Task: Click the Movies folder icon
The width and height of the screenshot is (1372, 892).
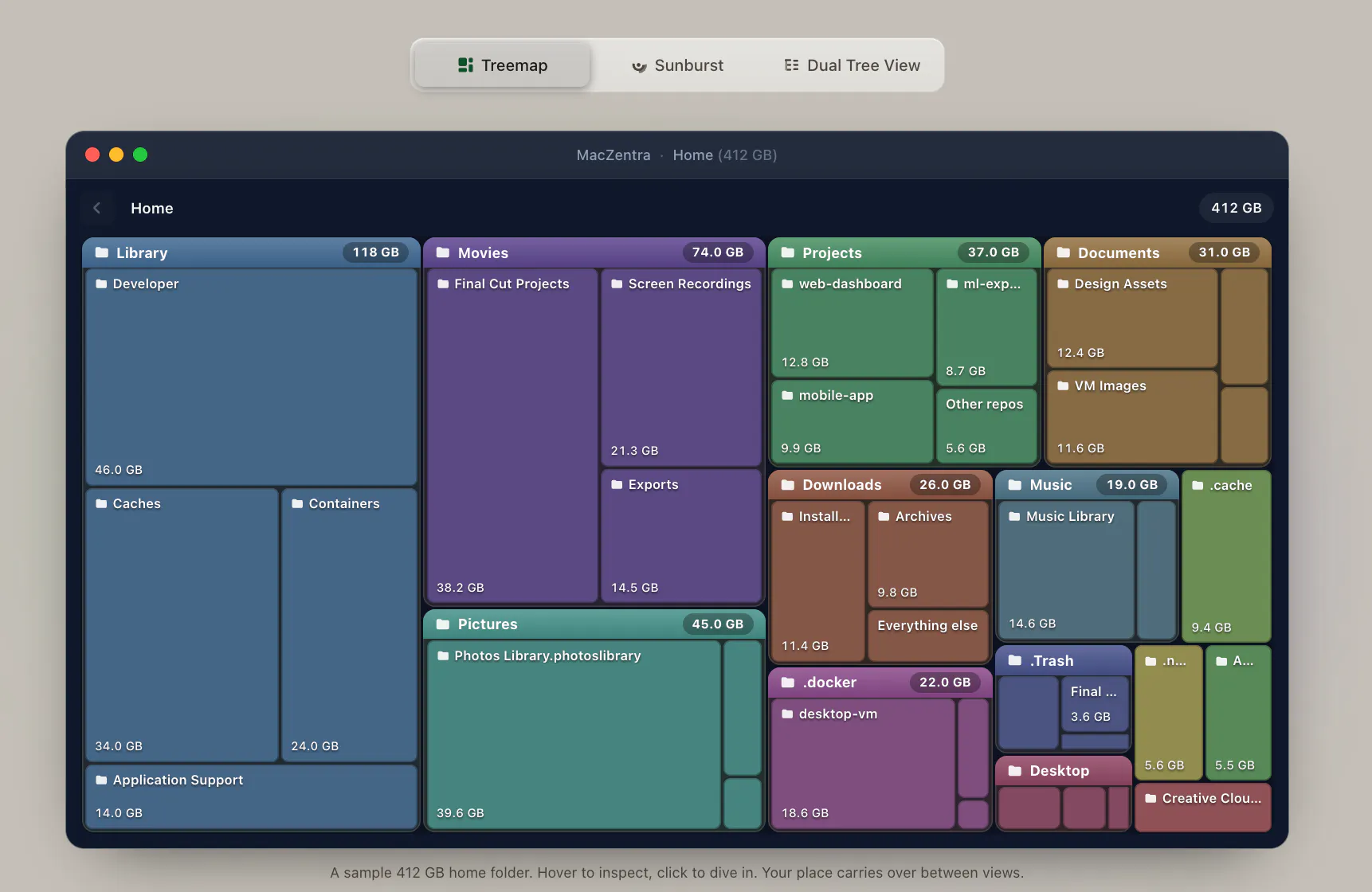Action: point(443,252)
